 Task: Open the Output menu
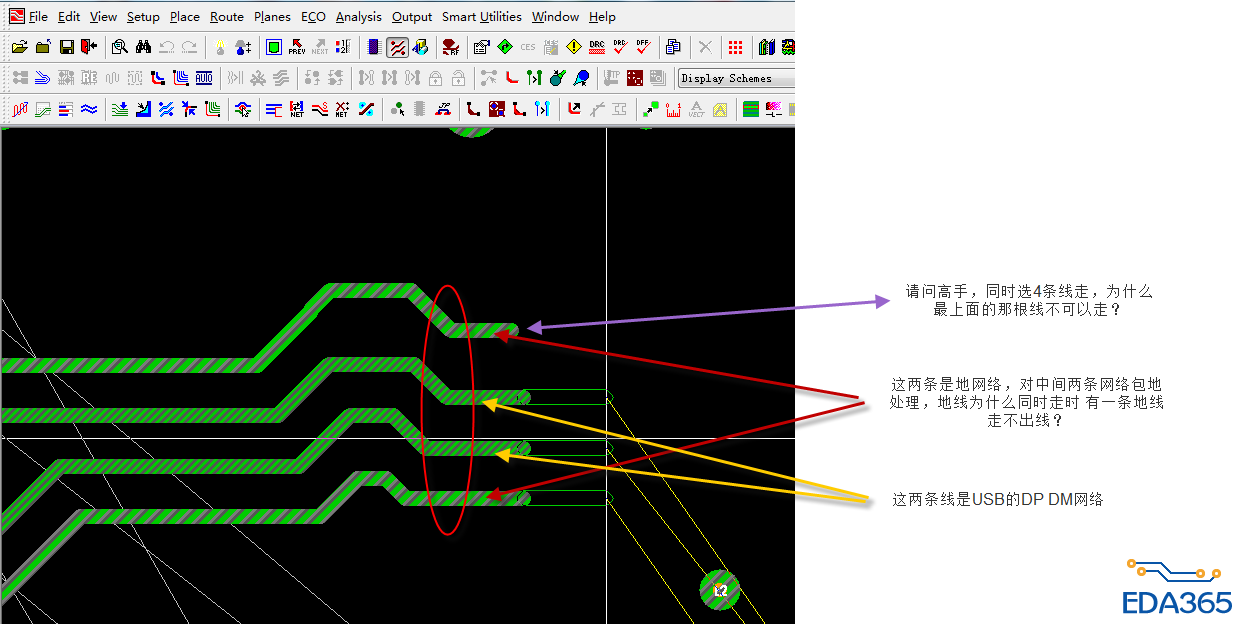tap(412, 17)
